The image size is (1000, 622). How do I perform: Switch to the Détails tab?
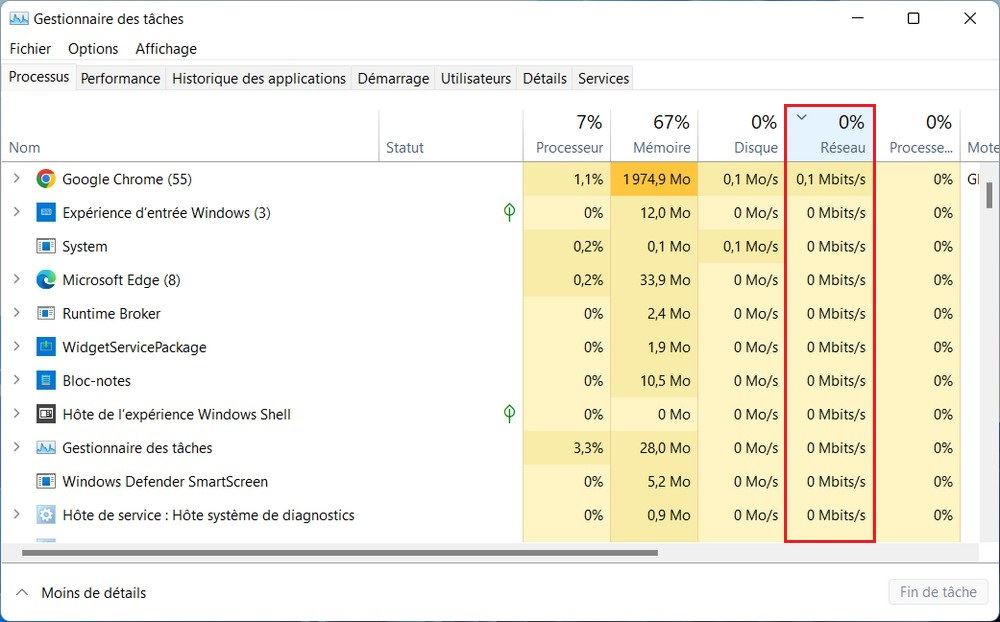point(545,78)
